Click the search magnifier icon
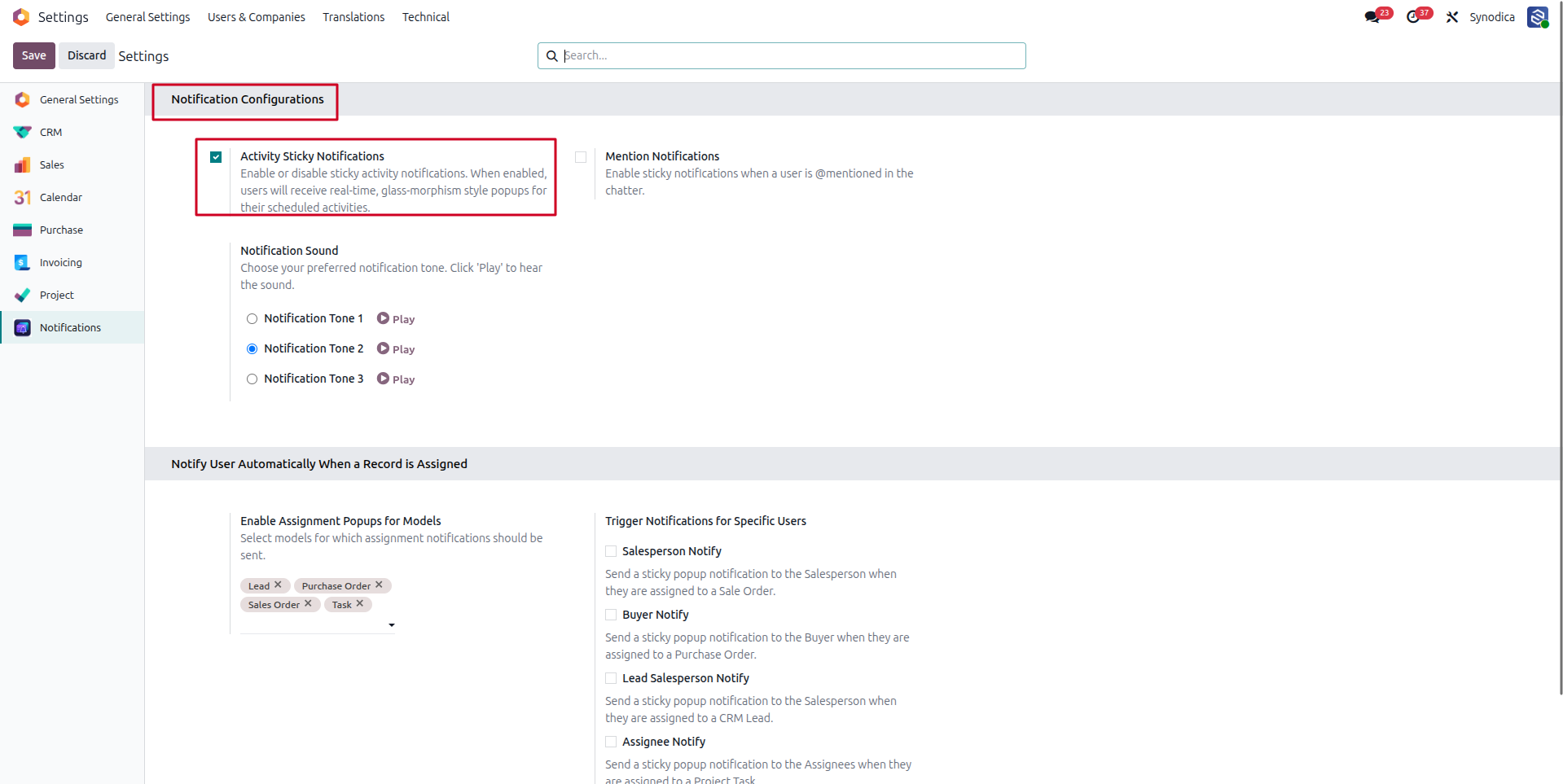The height and width of the screenshot is (784, 1563). click(551, 56)
